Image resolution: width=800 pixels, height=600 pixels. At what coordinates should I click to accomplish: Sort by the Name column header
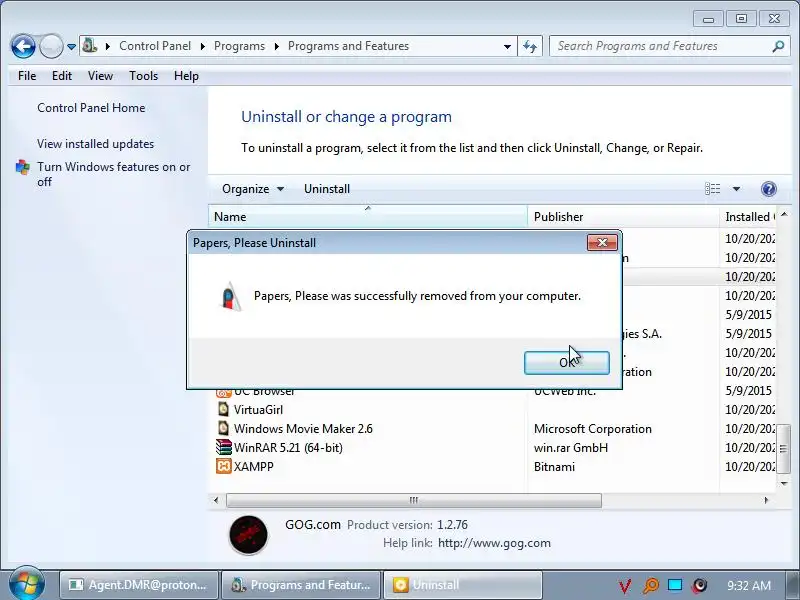click(367, 217)
